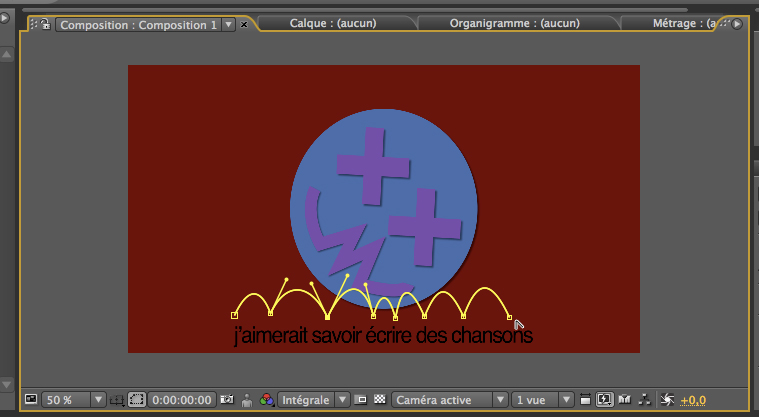Click the panel grip handle beside lock
This screenshot has height=417, width=759.
(x=34, y=24)
